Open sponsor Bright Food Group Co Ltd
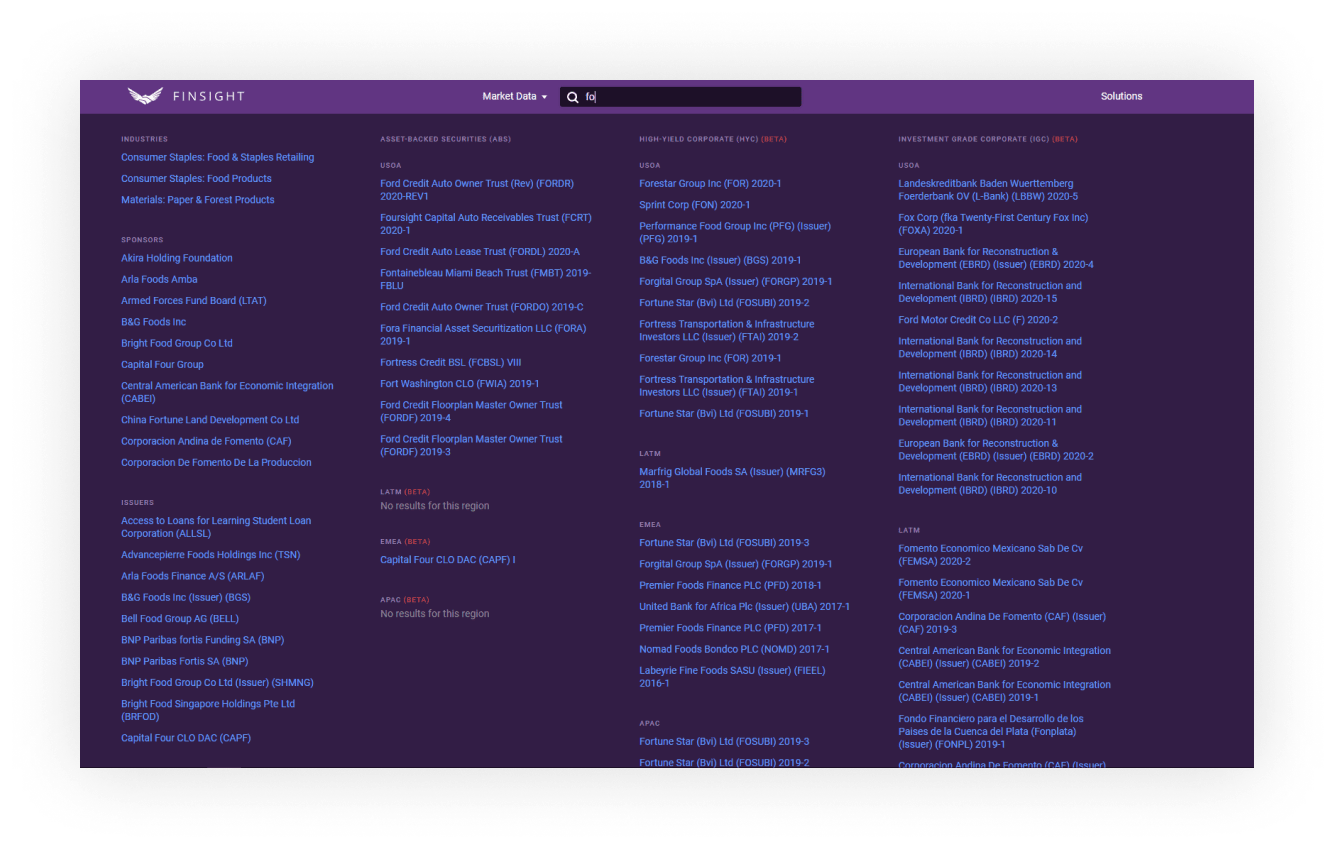The width and height of the screenshot is (1334, 848). [176, 343]
